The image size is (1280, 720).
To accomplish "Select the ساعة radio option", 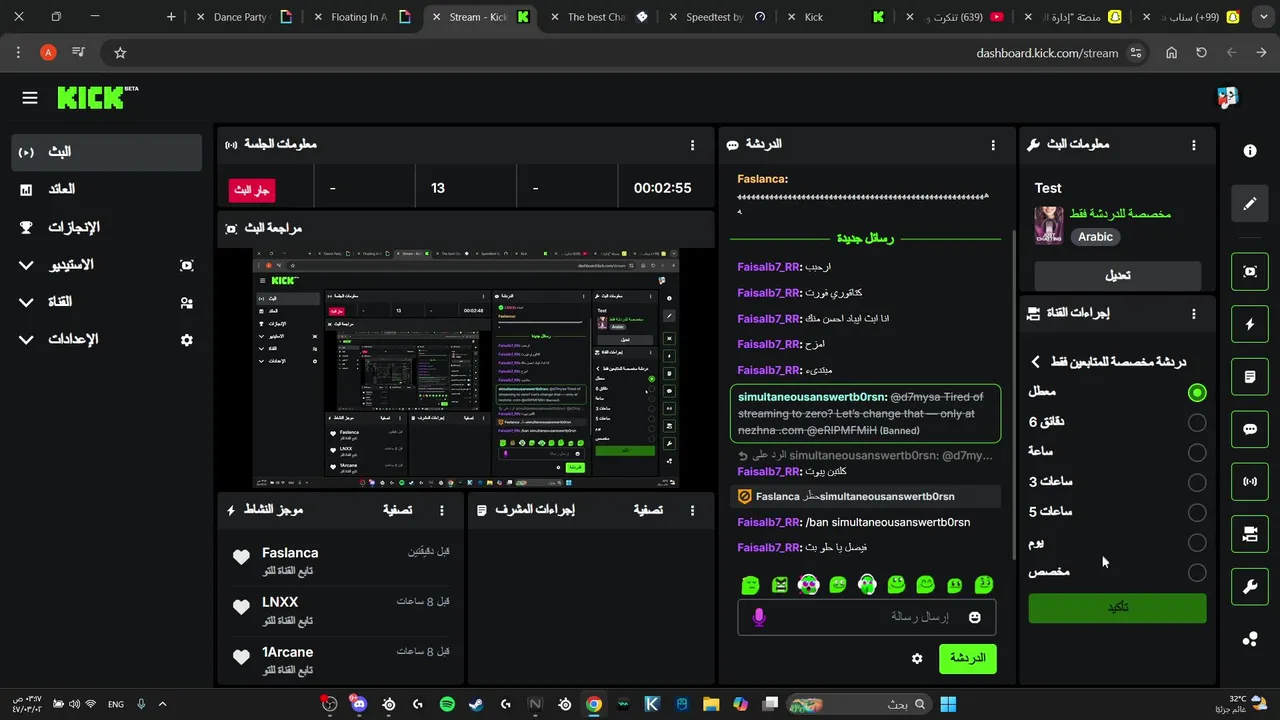I will click(1197, 453).
